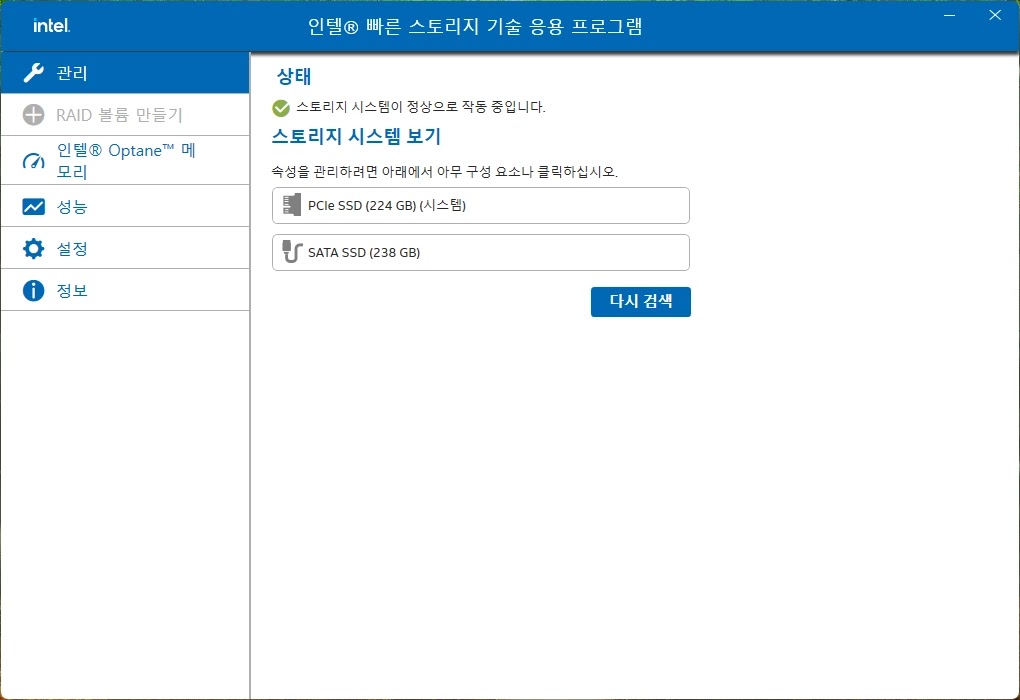Image resolution: width=1020 pixels, height=700 pixels.
Task: Close the Intel RST window
Action: [x=995, y=16]
